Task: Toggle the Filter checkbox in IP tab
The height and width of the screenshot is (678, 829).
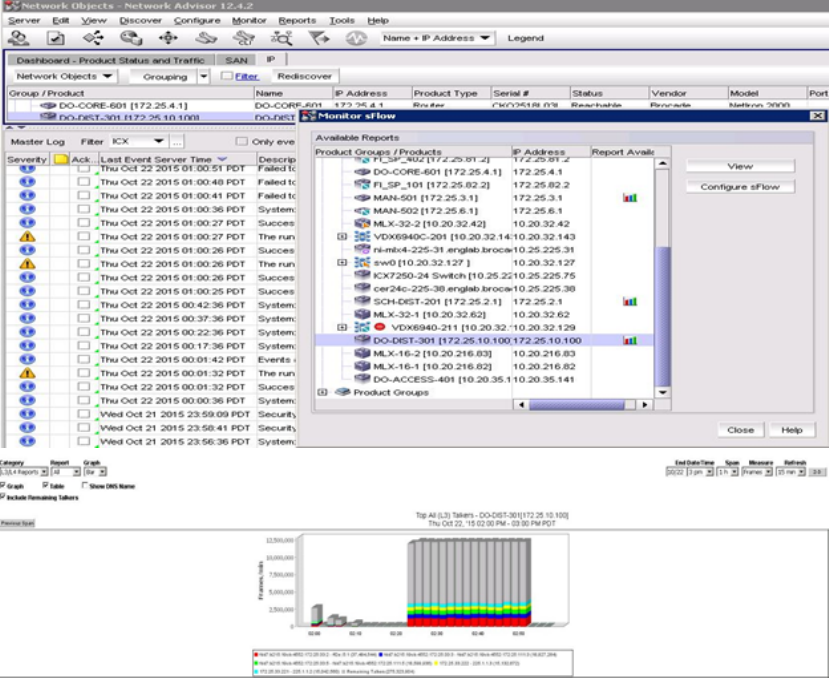Action: (227, 76)
